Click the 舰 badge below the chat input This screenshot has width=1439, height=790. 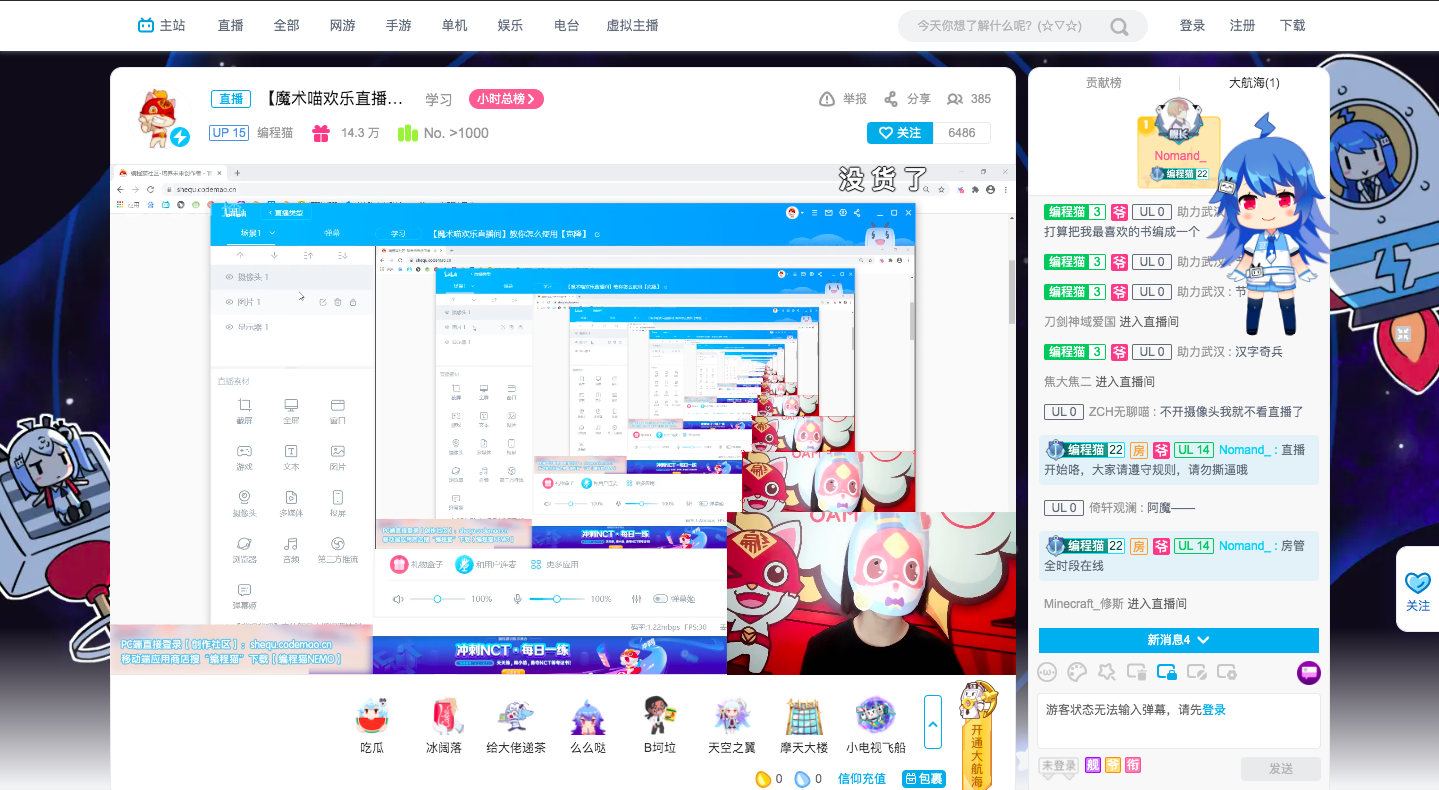coord(1094,765)
